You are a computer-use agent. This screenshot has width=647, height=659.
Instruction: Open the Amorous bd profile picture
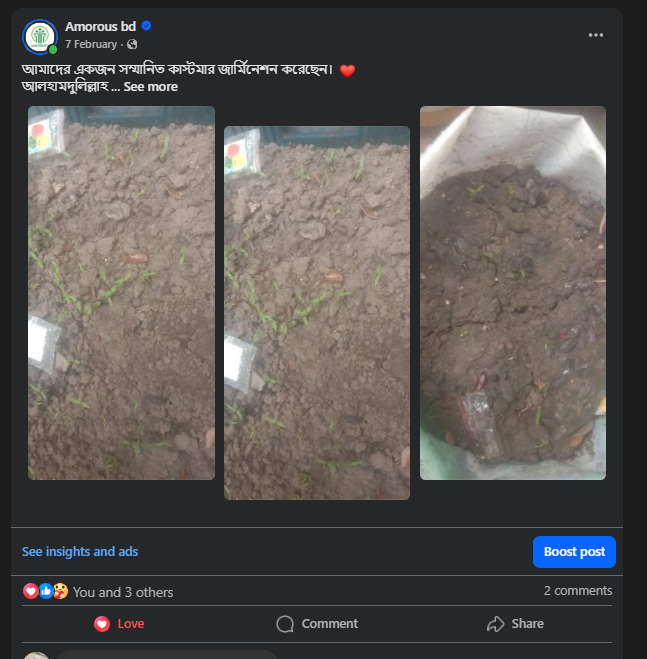pyautogui.click(x=40, y=37)
